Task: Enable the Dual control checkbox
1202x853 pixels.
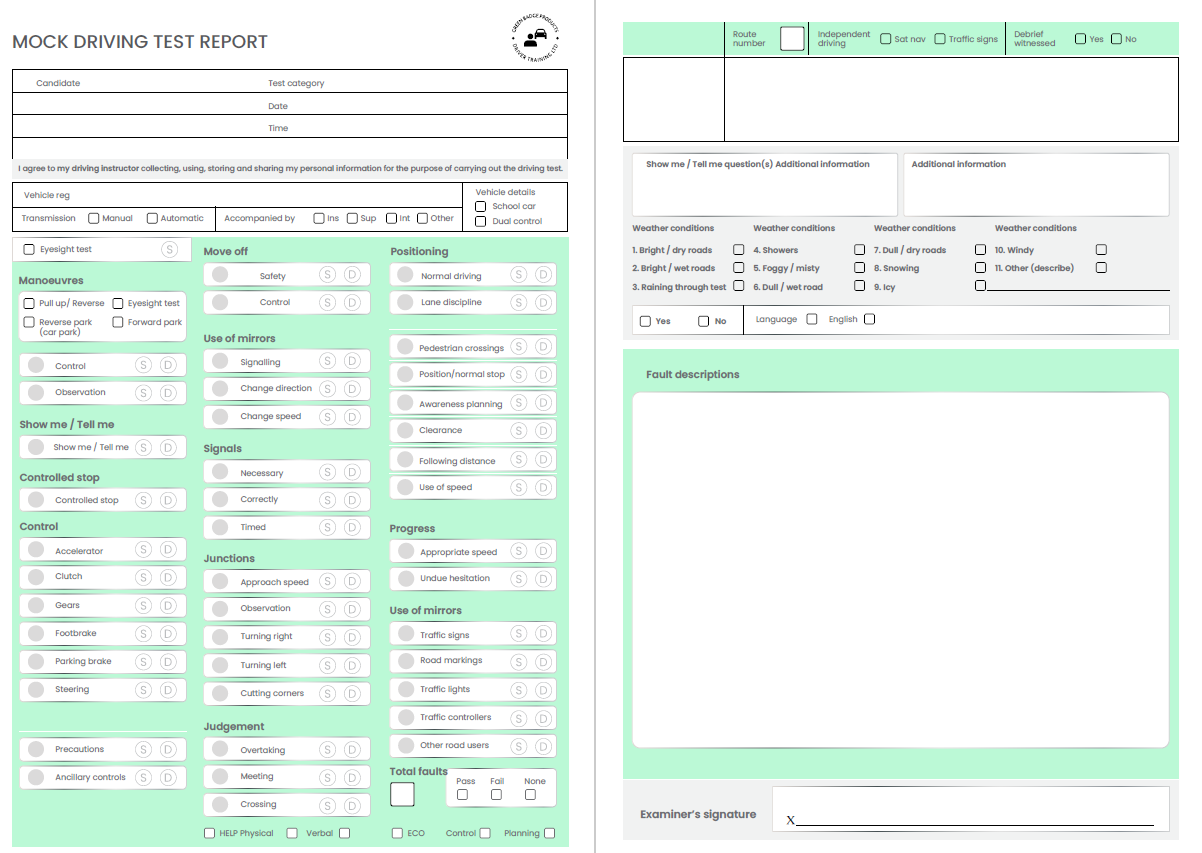Action: (480, 221)
